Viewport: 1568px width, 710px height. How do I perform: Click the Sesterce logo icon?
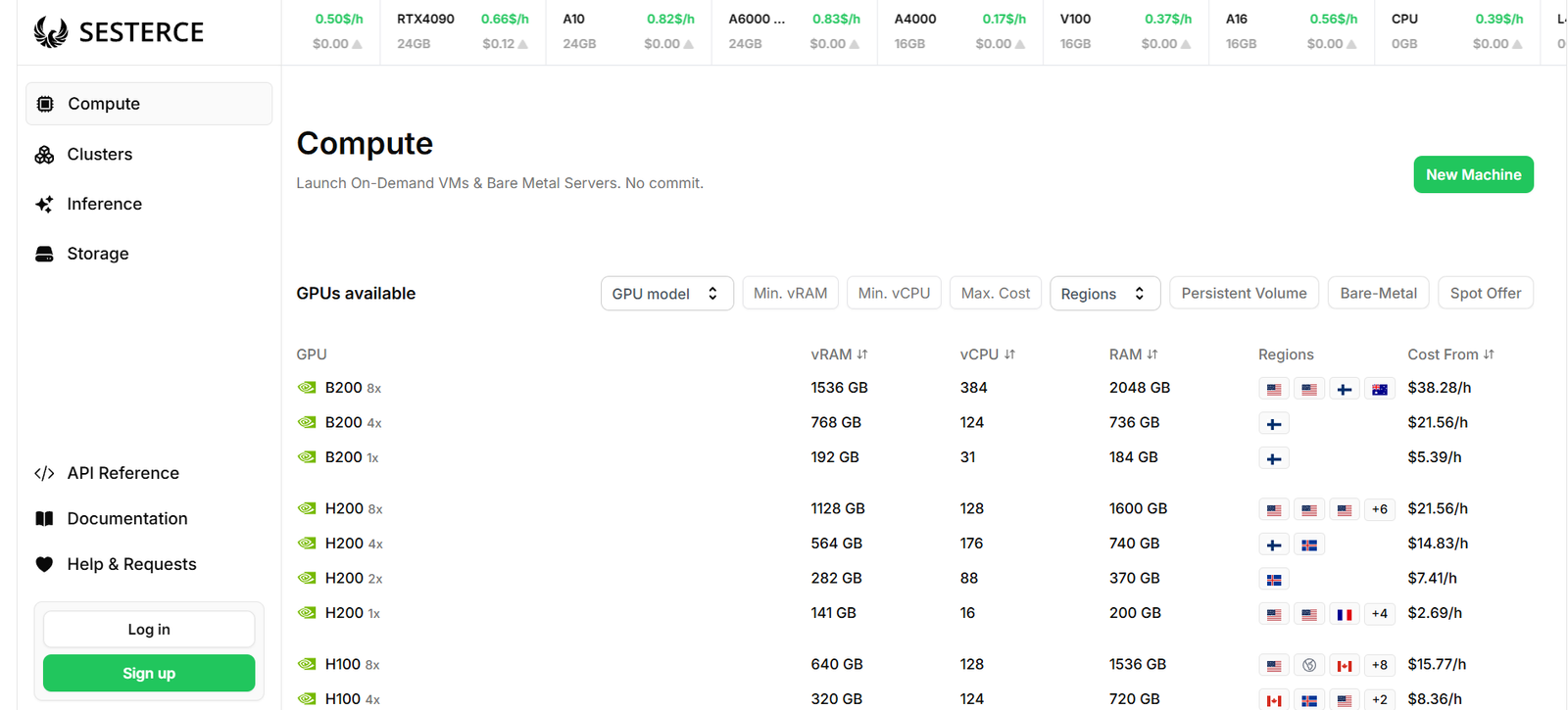coord(51,32)
